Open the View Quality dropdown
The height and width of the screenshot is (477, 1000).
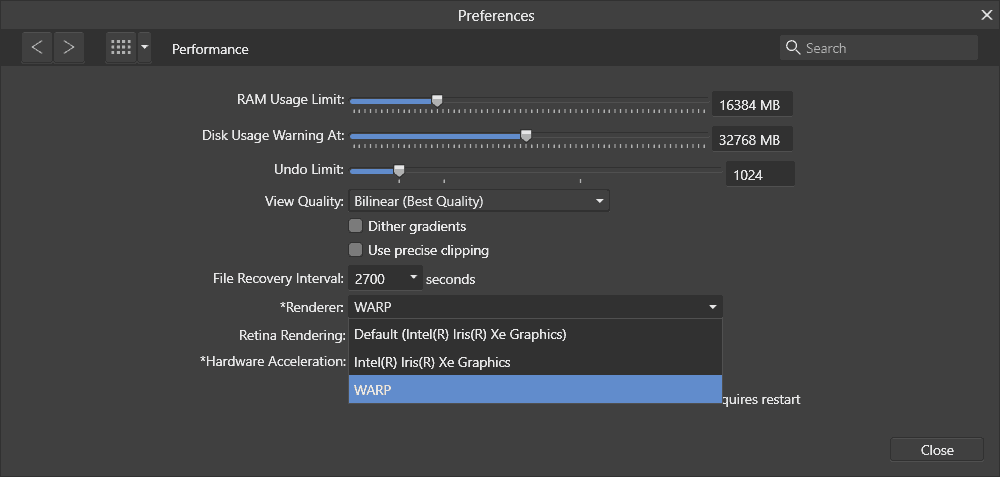pyautogui.click(x=479, y=201)
